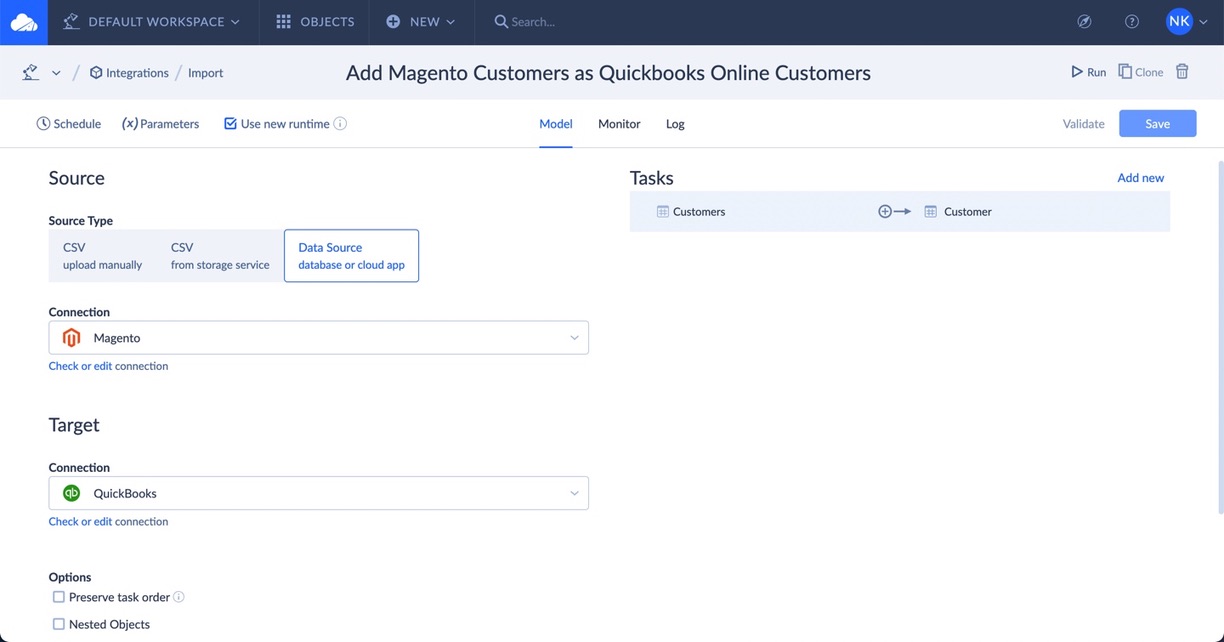Switch to the Monitor tab

point(619,124)
